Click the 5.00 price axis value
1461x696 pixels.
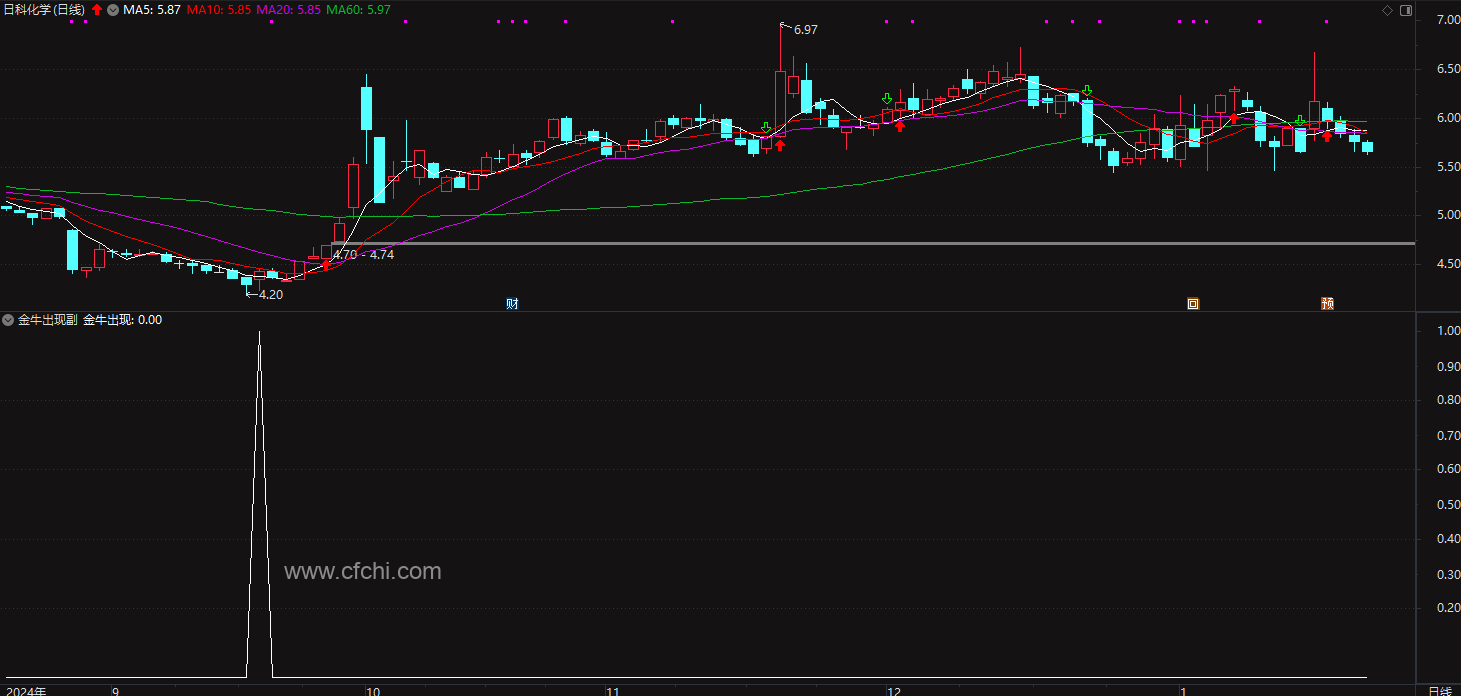1448,215
